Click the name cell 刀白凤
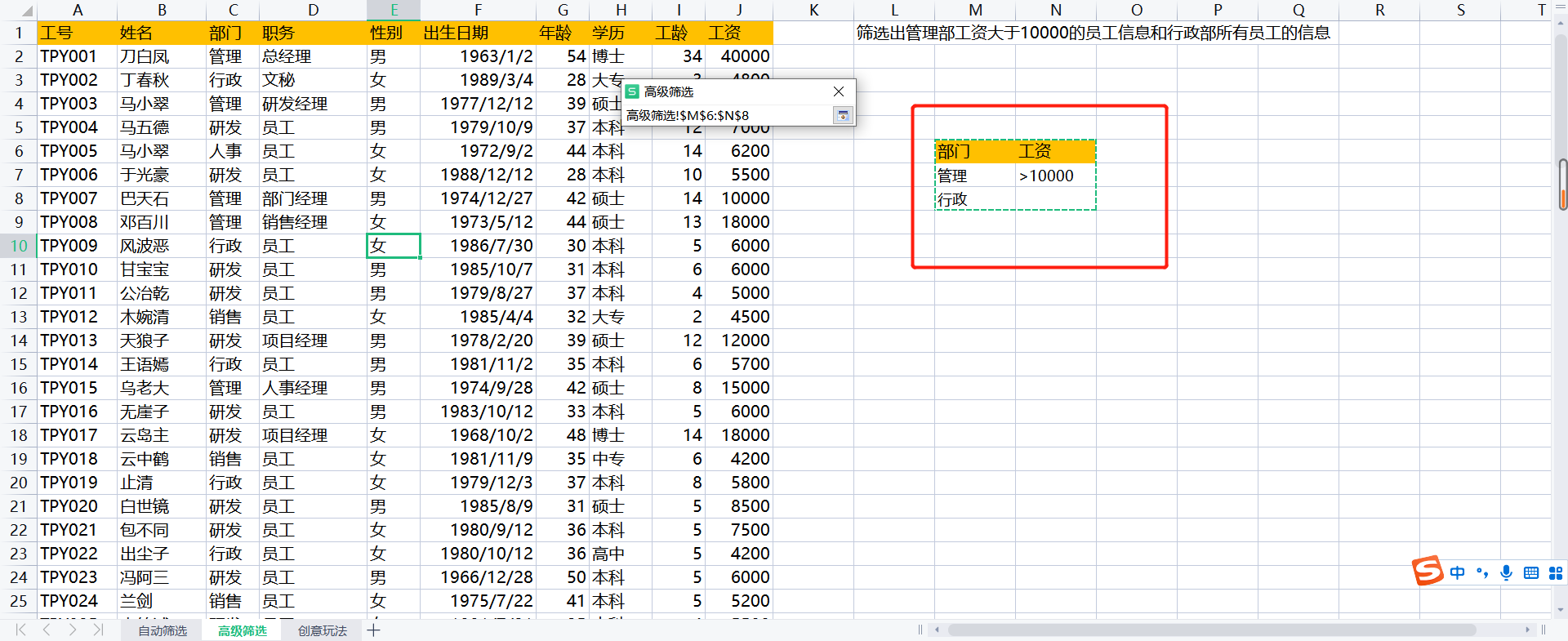Screen dimensions: 1568x641 click(162, 56)
